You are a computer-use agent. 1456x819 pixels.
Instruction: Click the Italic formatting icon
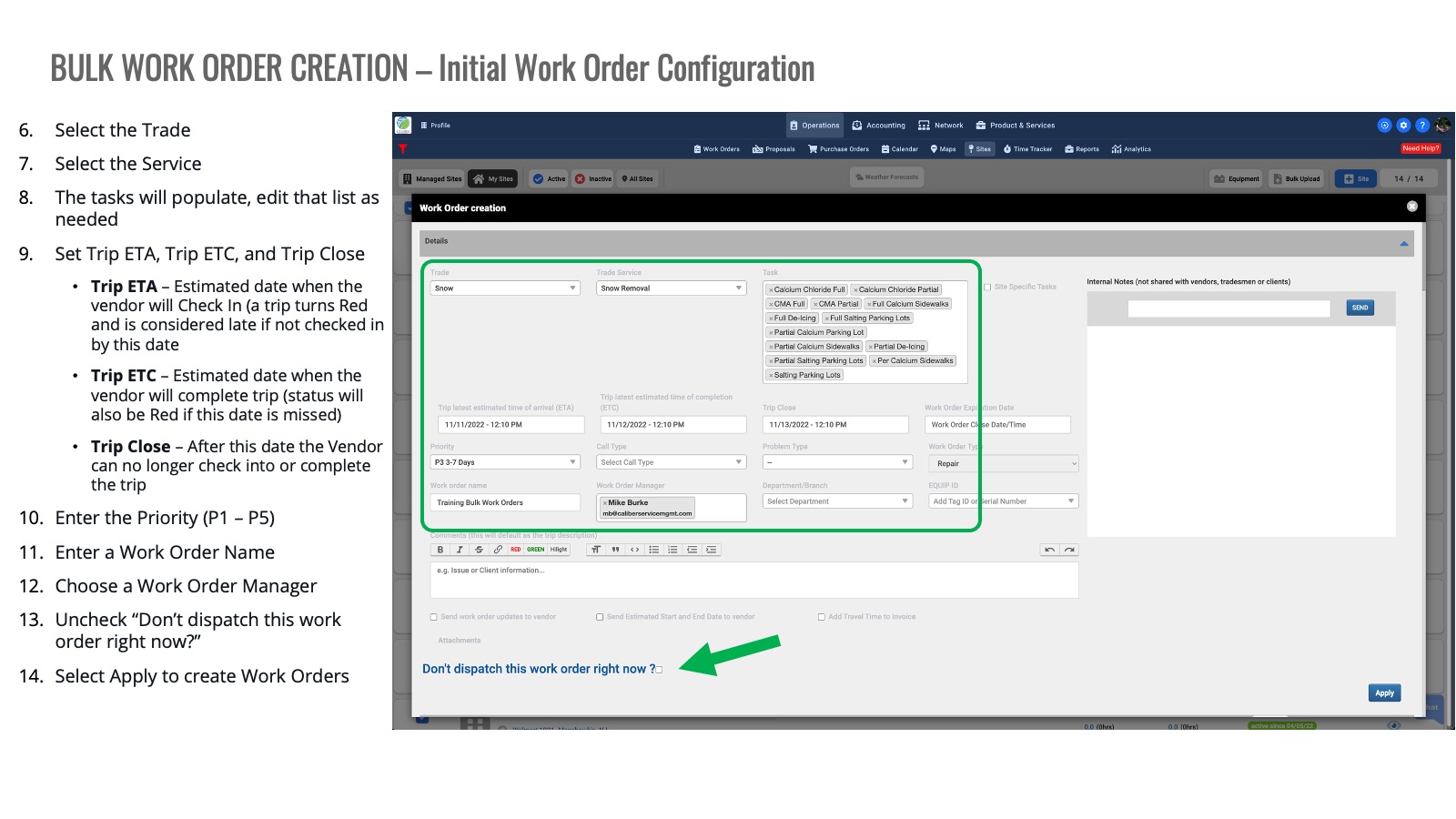point(460,550)
